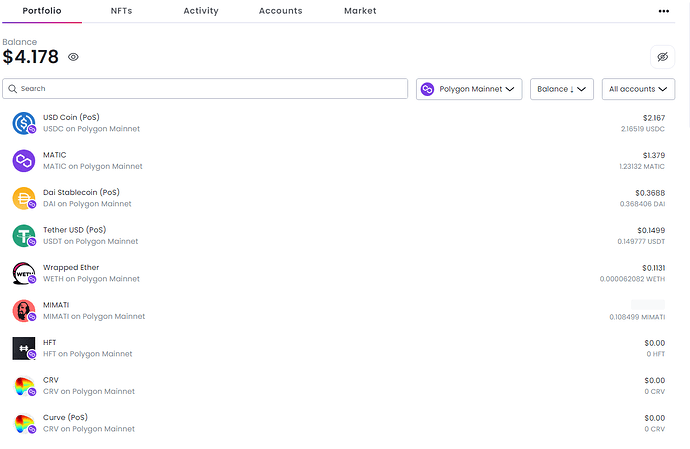Click the Tether USD token icon
The height and width of the screenshot is (449, 690).
tap(24, 236)
